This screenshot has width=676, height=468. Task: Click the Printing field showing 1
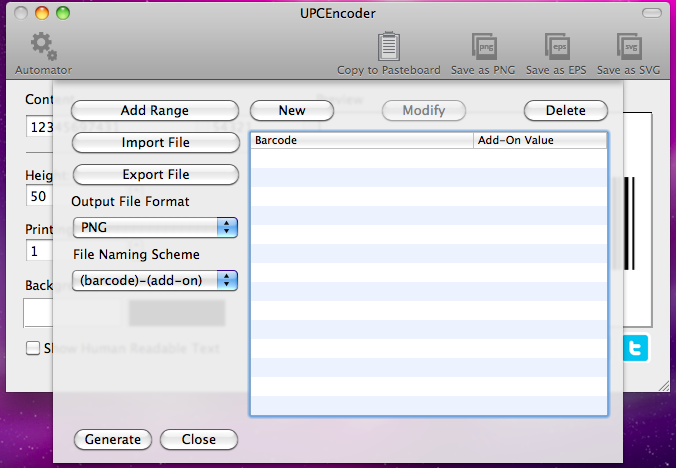tap(39, 251)
